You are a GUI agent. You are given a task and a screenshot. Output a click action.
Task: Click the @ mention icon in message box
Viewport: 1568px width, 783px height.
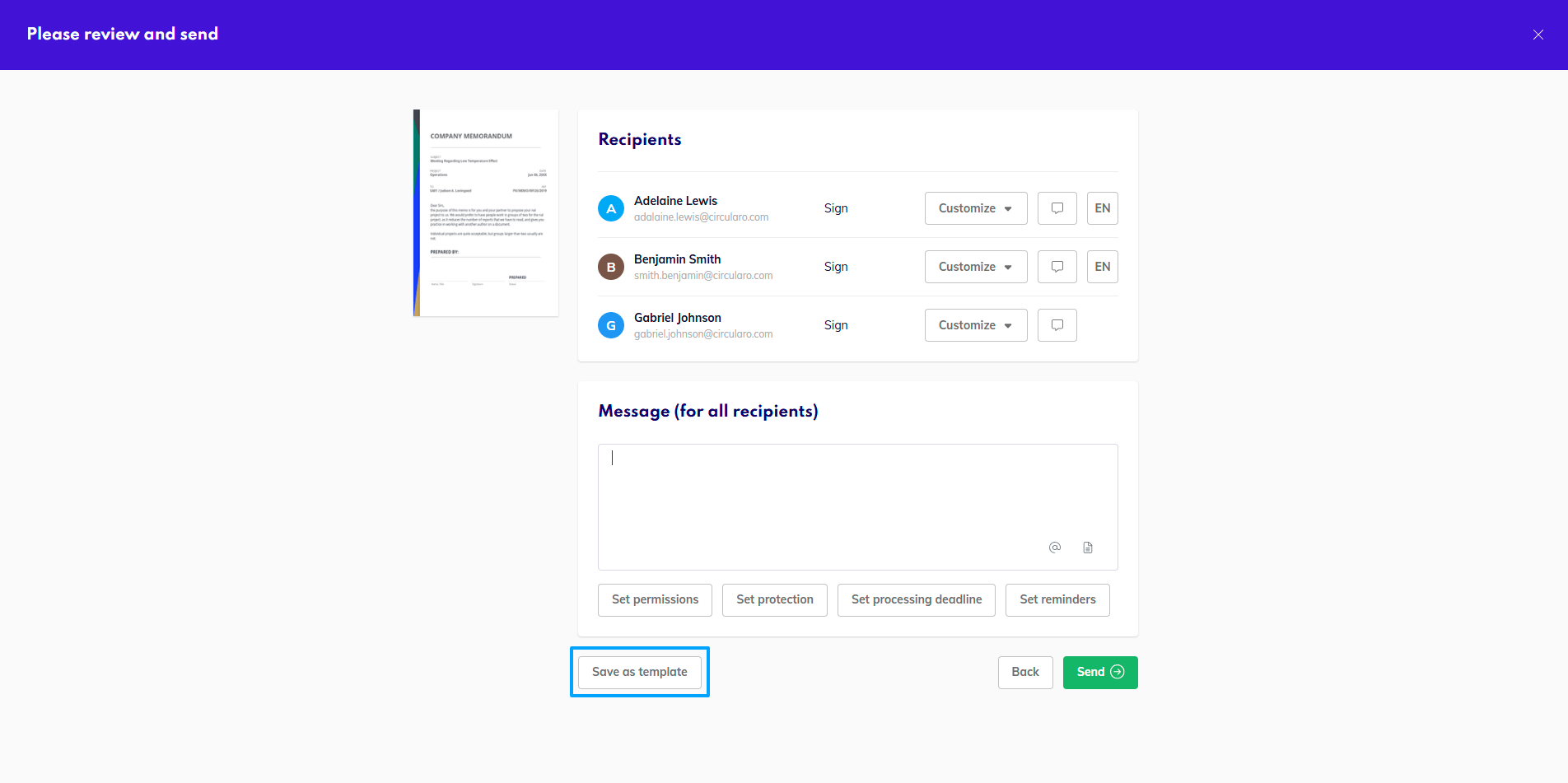(x=1055, y=547)
